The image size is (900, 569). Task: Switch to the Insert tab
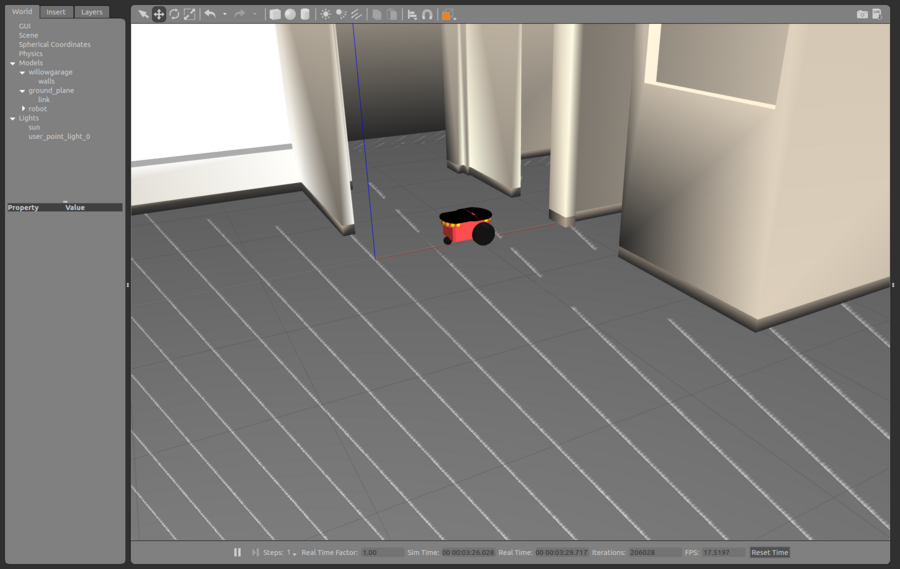point(56,12)
